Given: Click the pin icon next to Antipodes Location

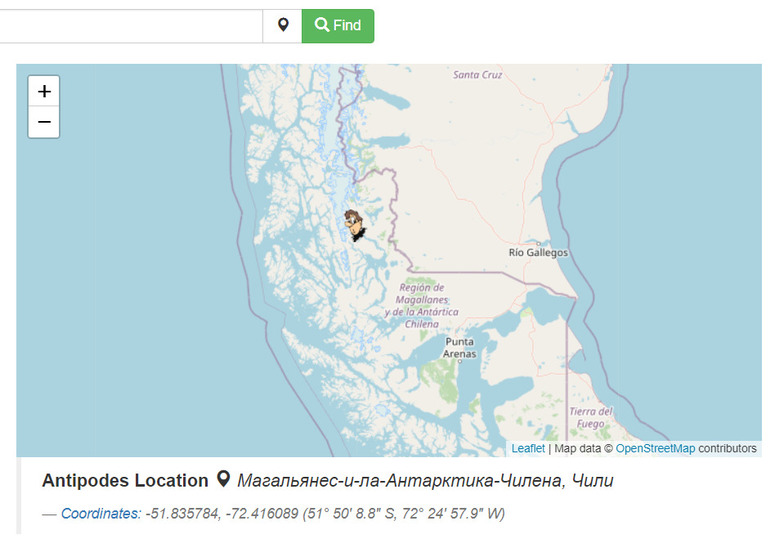Looking at the screenshot, I should tap(224, 479).
